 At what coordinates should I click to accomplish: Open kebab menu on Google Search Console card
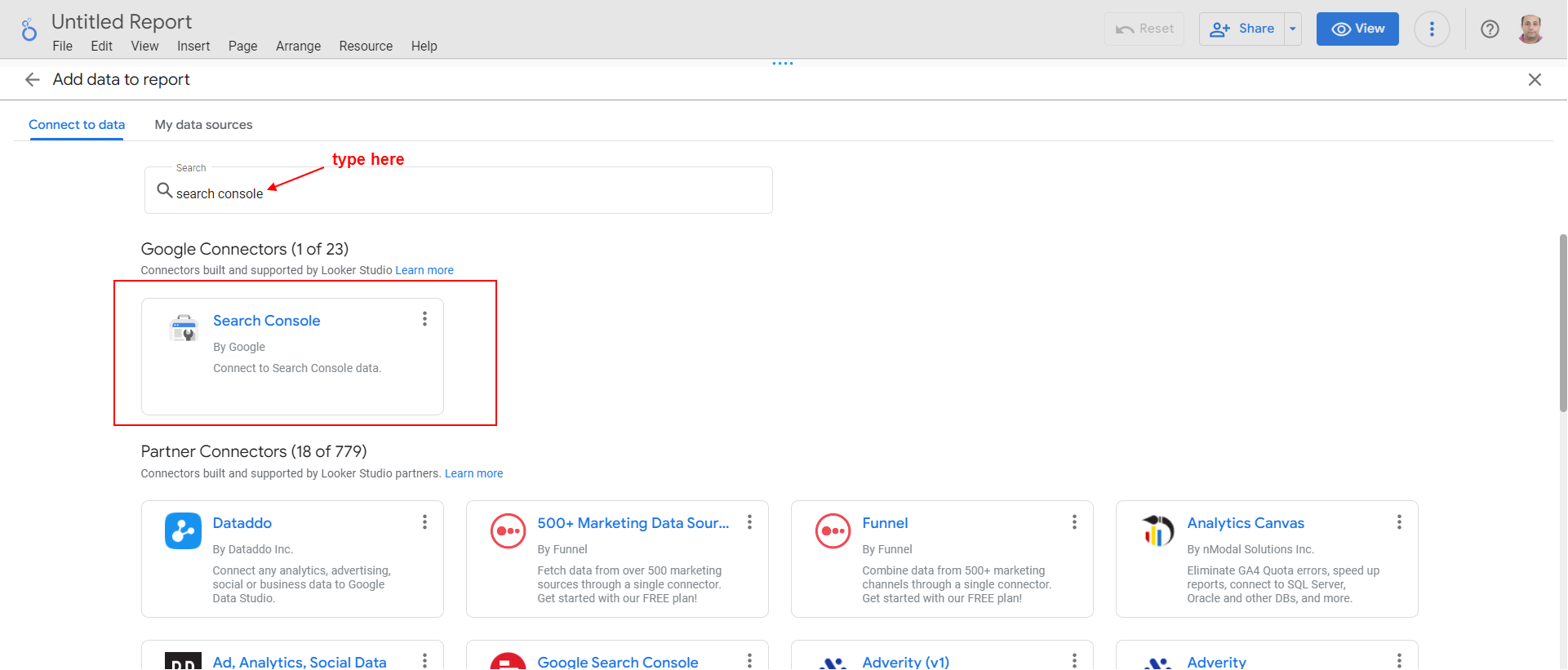pos(749,661)
